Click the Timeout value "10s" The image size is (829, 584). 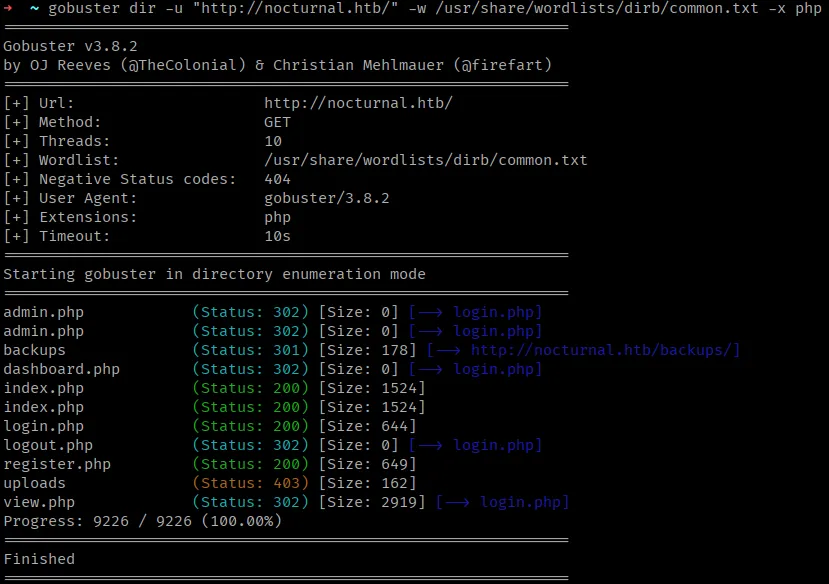click(x=278, y=236)
